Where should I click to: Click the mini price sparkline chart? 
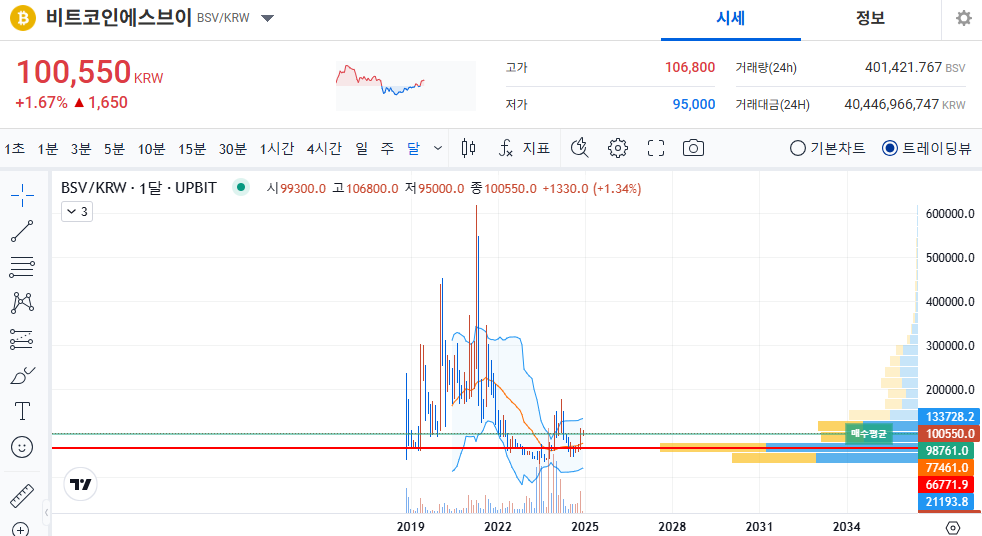click(x=406, y=86)
